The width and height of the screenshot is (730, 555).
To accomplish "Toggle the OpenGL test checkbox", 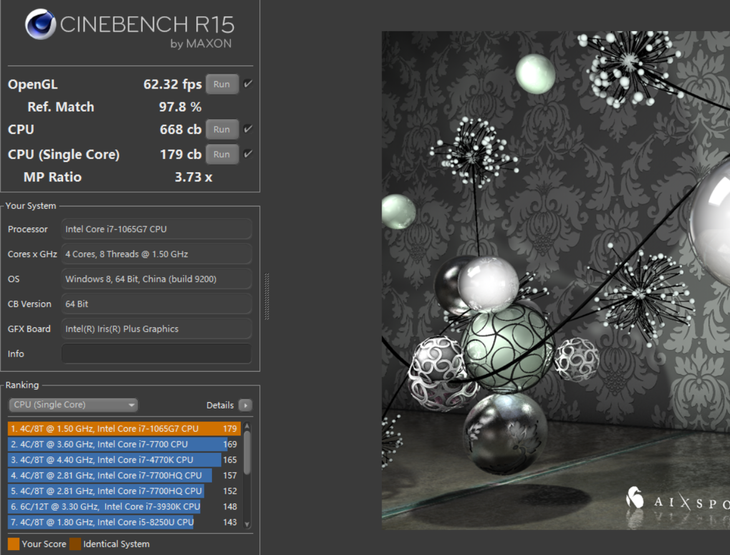I will point(248,84).
